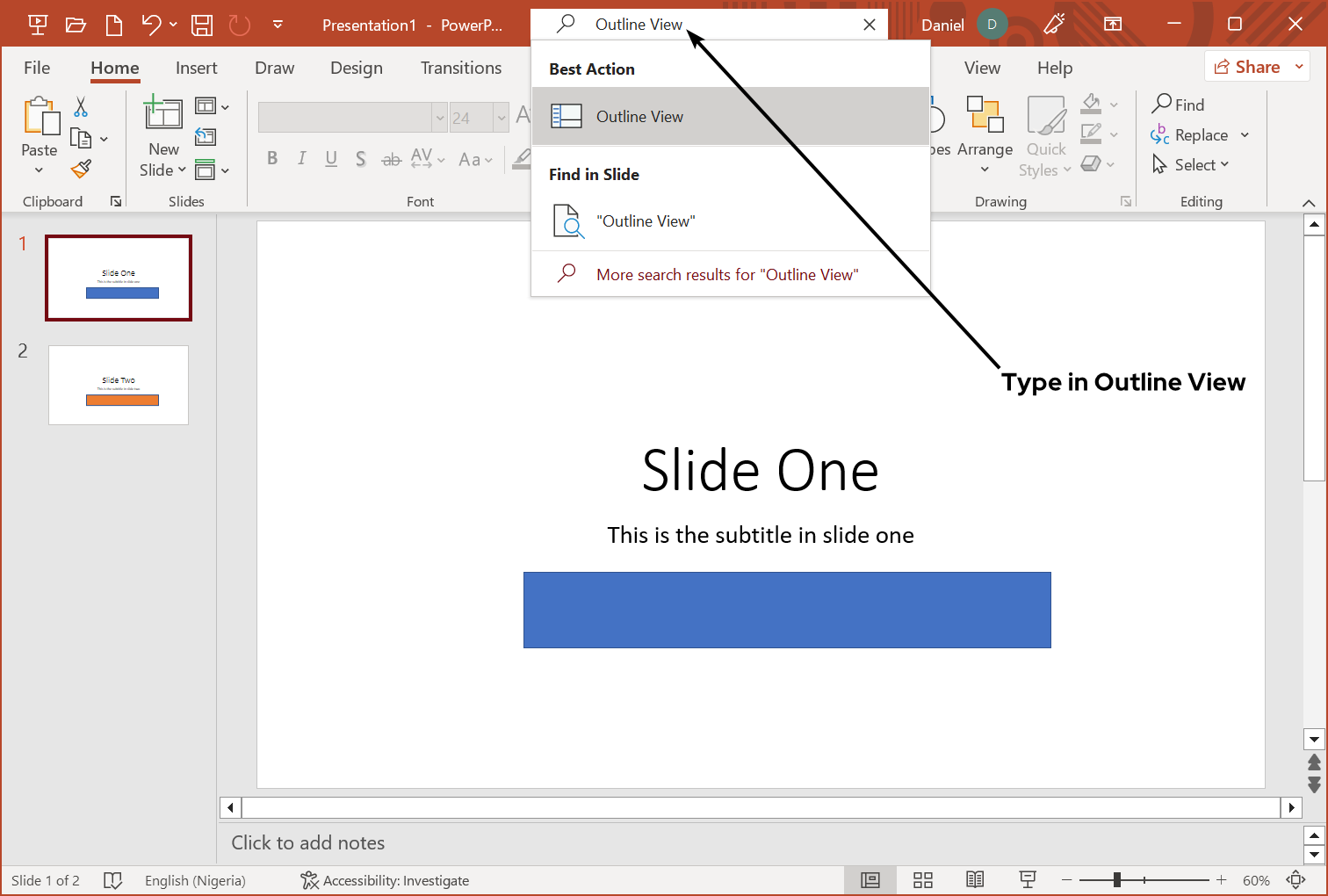Click the Cut scissors icon
This screenshot has height=896, width=1328.
click(x=81, y=107)
